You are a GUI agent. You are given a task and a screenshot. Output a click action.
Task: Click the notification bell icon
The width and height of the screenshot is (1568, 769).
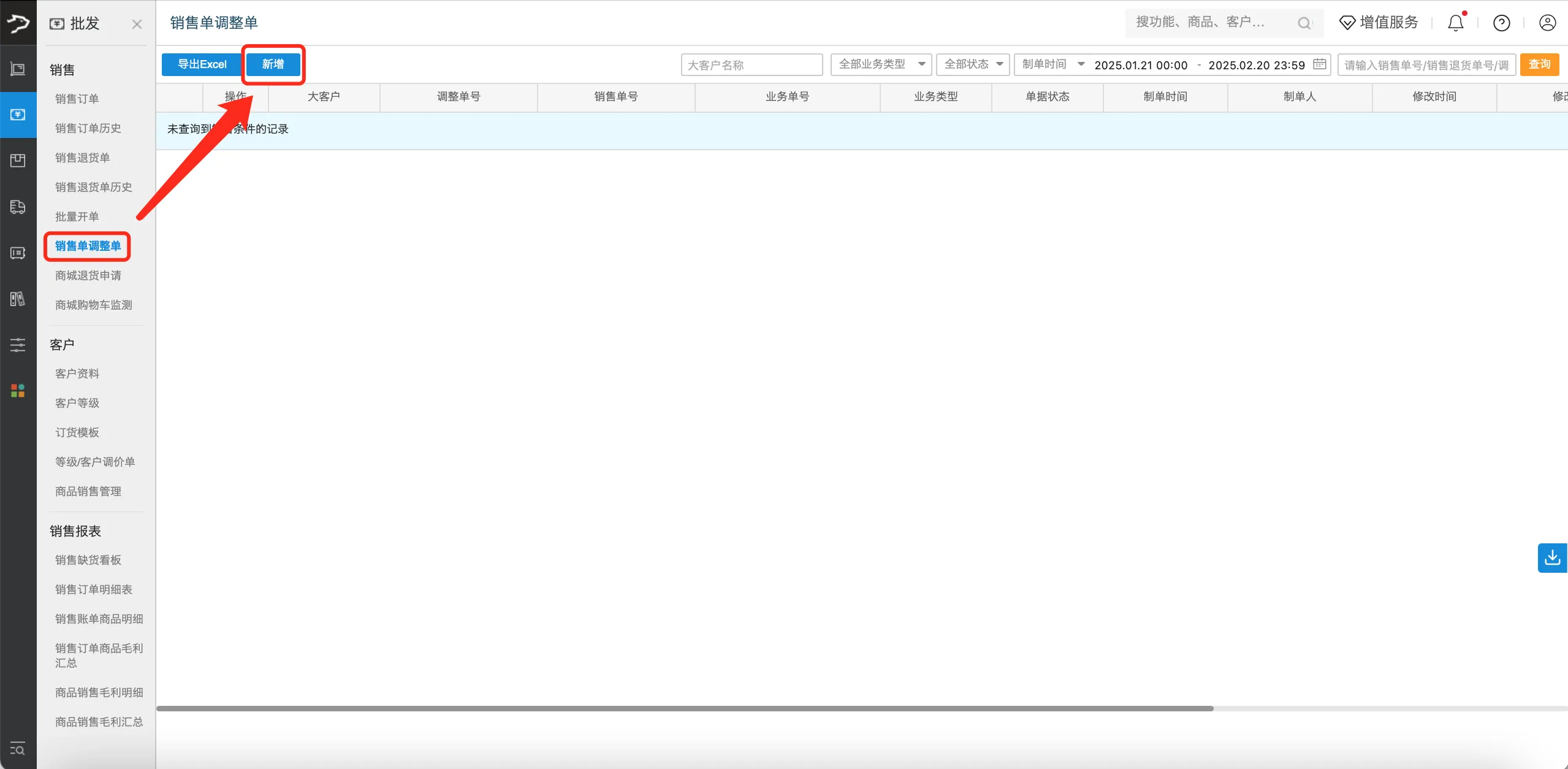tap(1455, 23)
